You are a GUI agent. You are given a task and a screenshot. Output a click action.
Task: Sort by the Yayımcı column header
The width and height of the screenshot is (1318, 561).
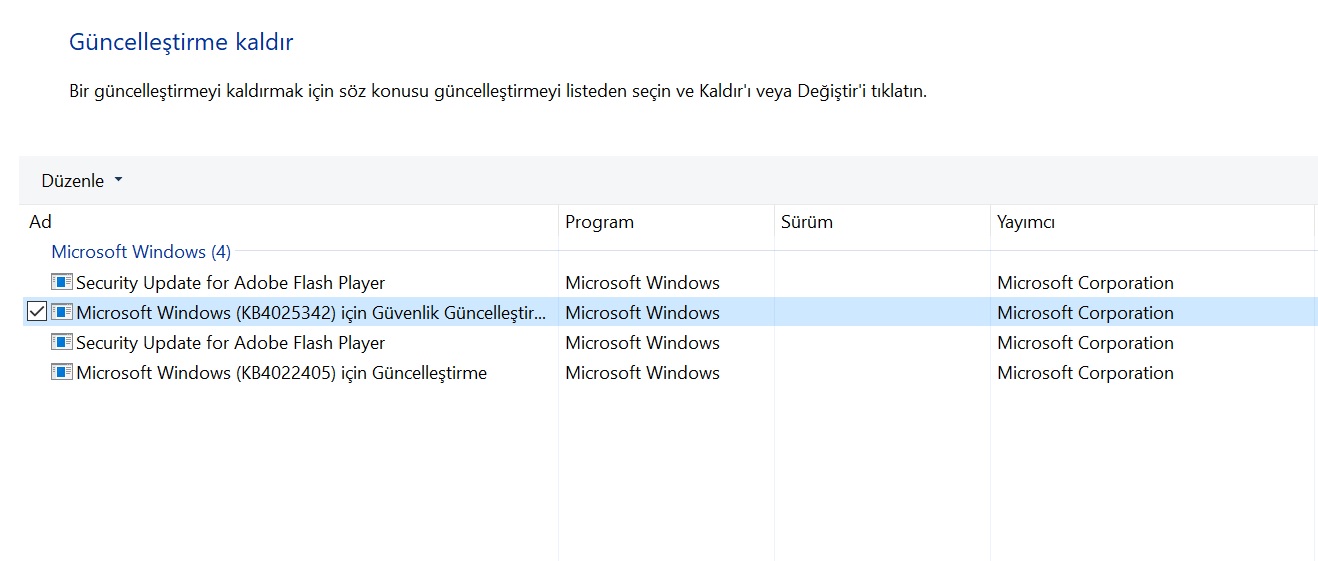[x=1026, y=222]
